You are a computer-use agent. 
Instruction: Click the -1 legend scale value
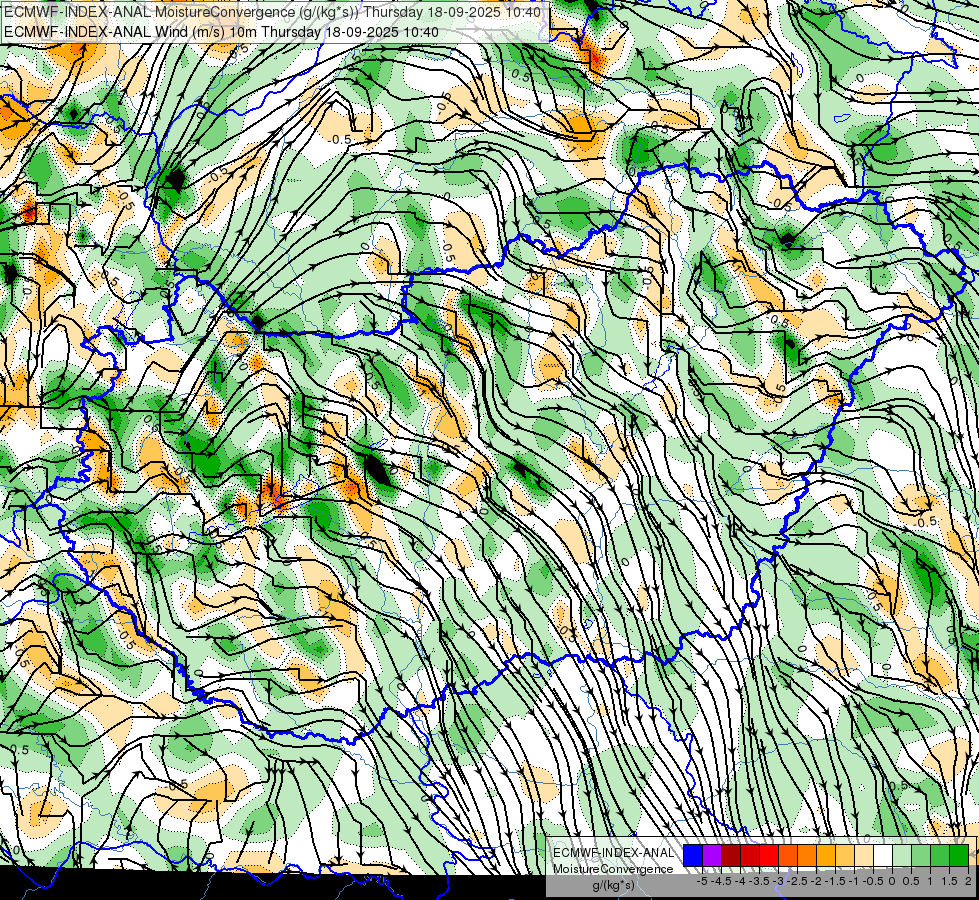point(854,881)
